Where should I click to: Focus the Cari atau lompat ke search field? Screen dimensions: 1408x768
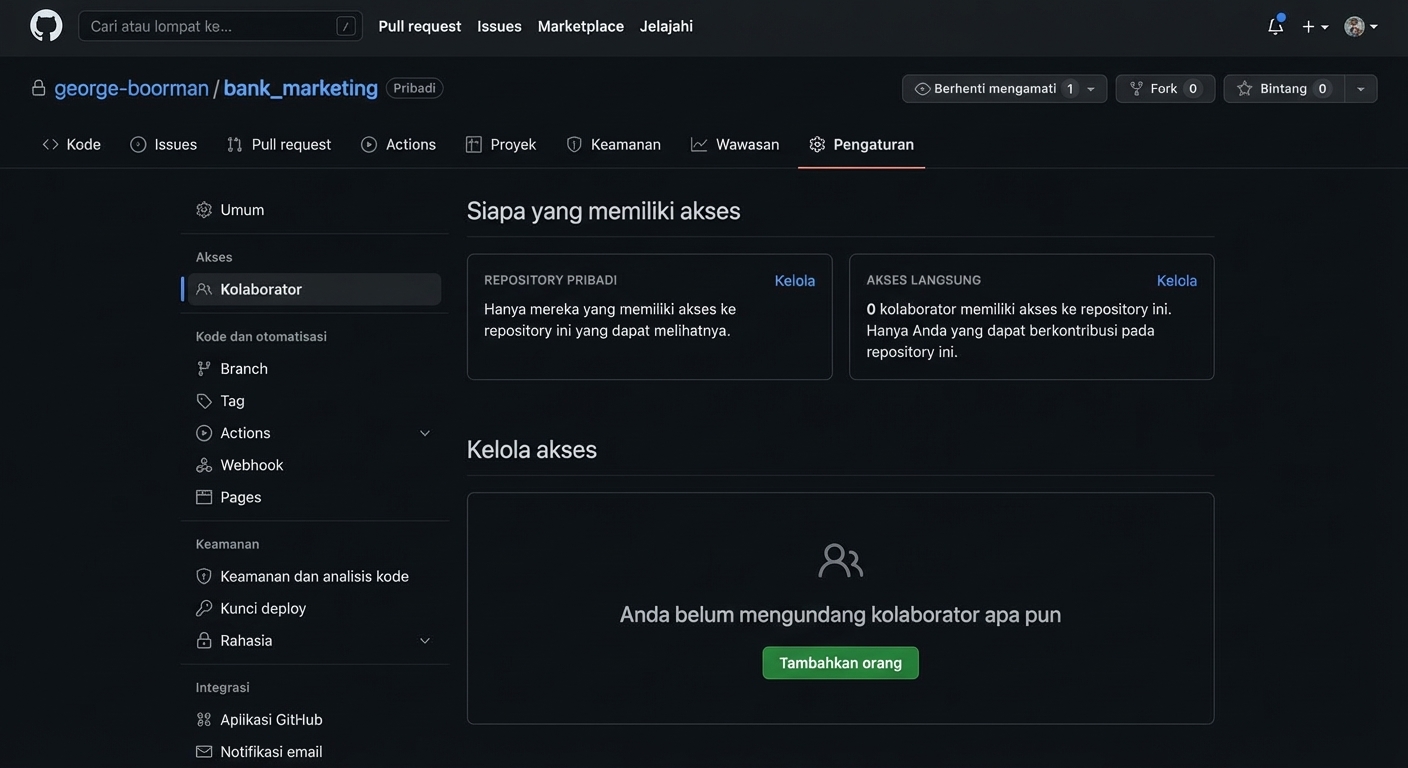click(x=220, y=26)
